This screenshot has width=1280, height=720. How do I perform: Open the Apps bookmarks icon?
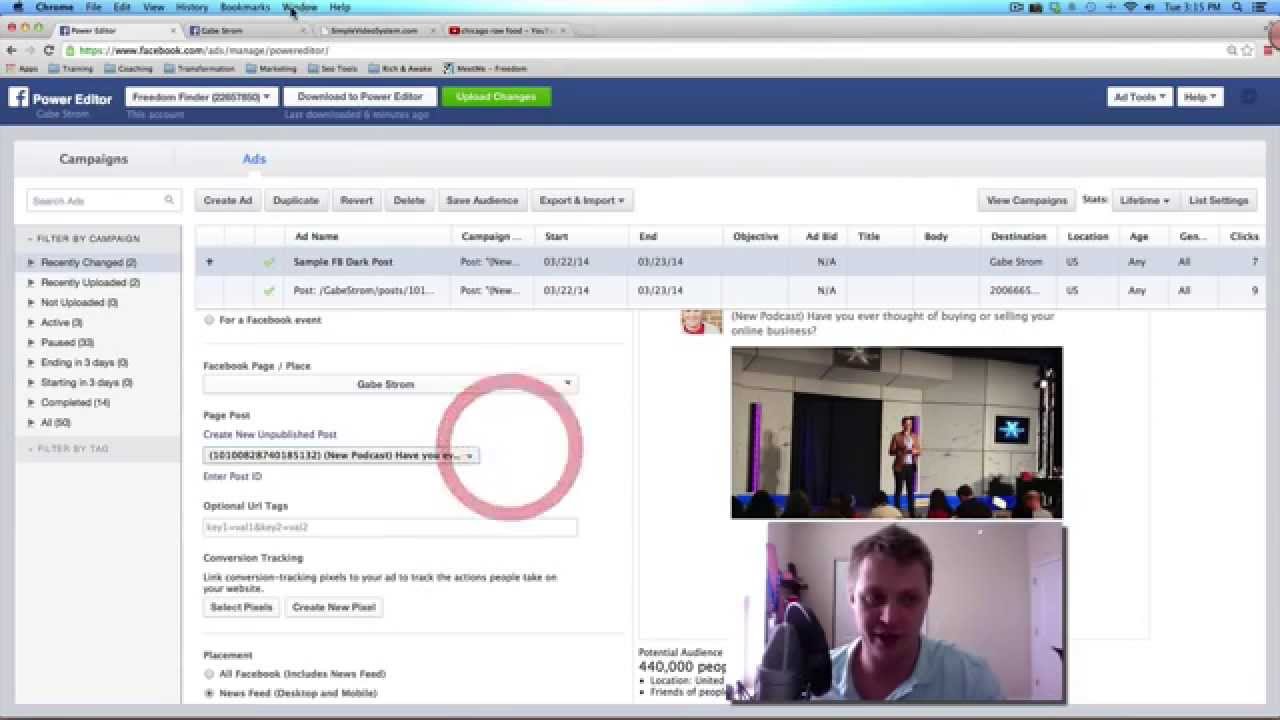click(x=22, y=69)
